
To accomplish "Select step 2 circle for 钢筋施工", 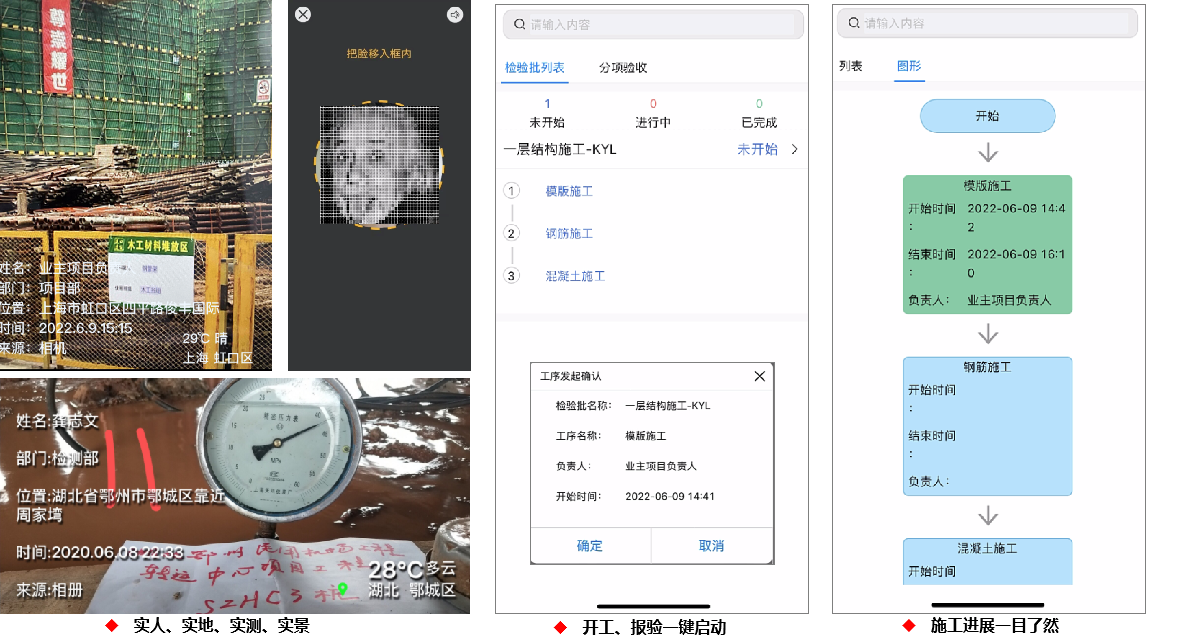I will [x=512, y=233].
